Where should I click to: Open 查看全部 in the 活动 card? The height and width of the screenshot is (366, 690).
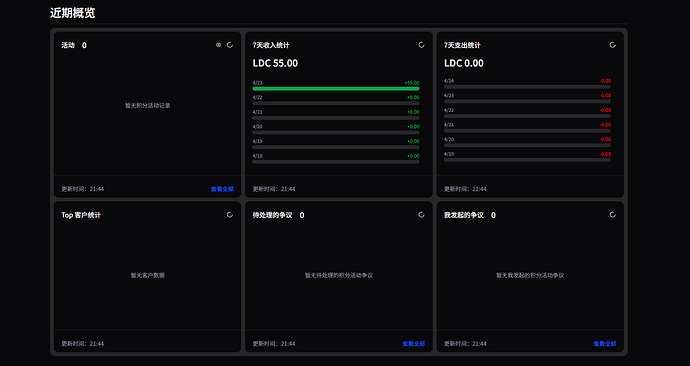click(x=222, y=189)
